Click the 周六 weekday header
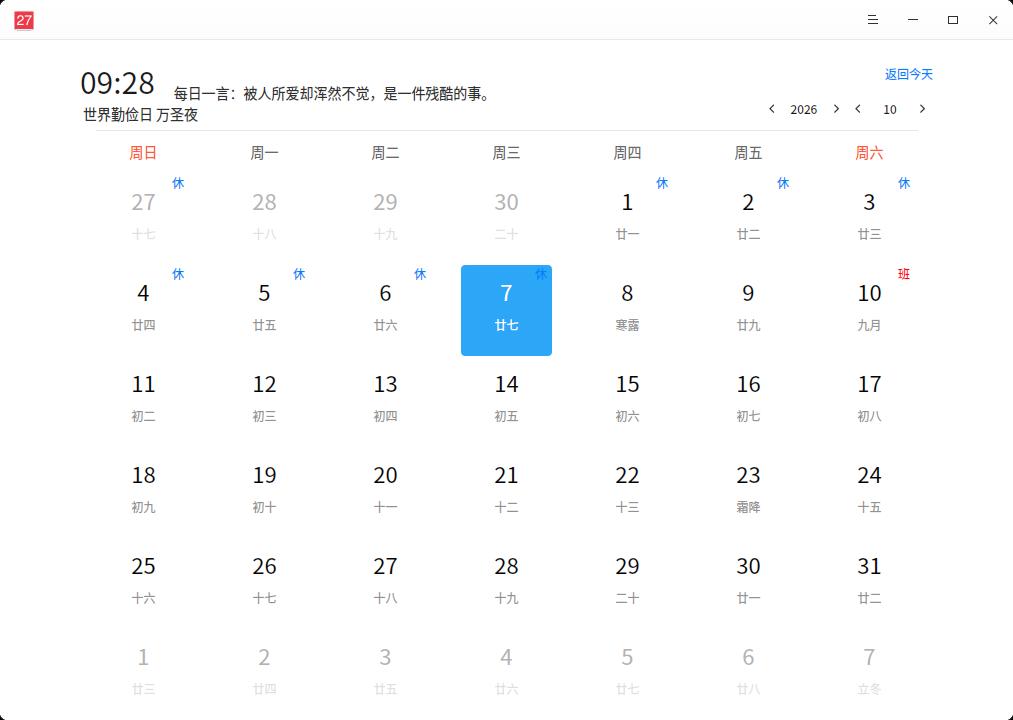Viewport: 1013px width, 720px height. pyautogui.click(x=869, y=153)
